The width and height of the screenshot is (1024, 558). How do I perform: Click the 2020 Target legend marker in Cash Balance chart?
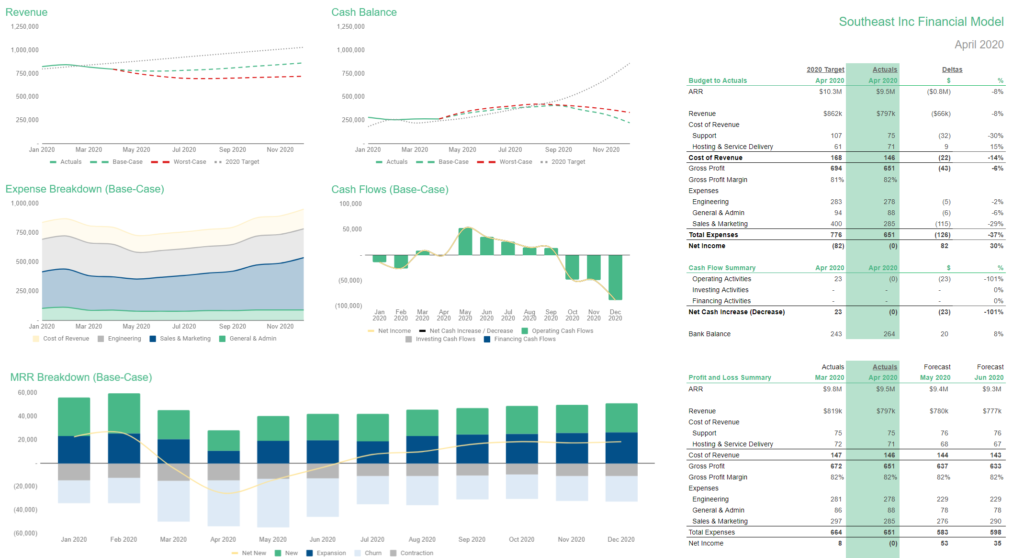(544, 161)
